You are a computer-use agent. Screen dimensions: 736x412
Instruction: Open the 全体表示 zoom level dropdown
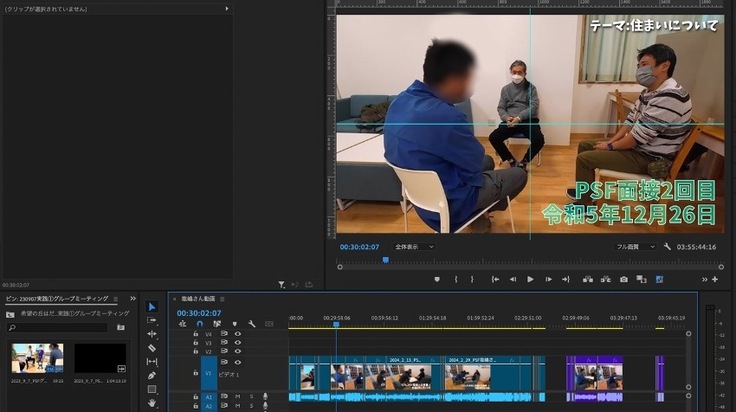pos(414,246)
